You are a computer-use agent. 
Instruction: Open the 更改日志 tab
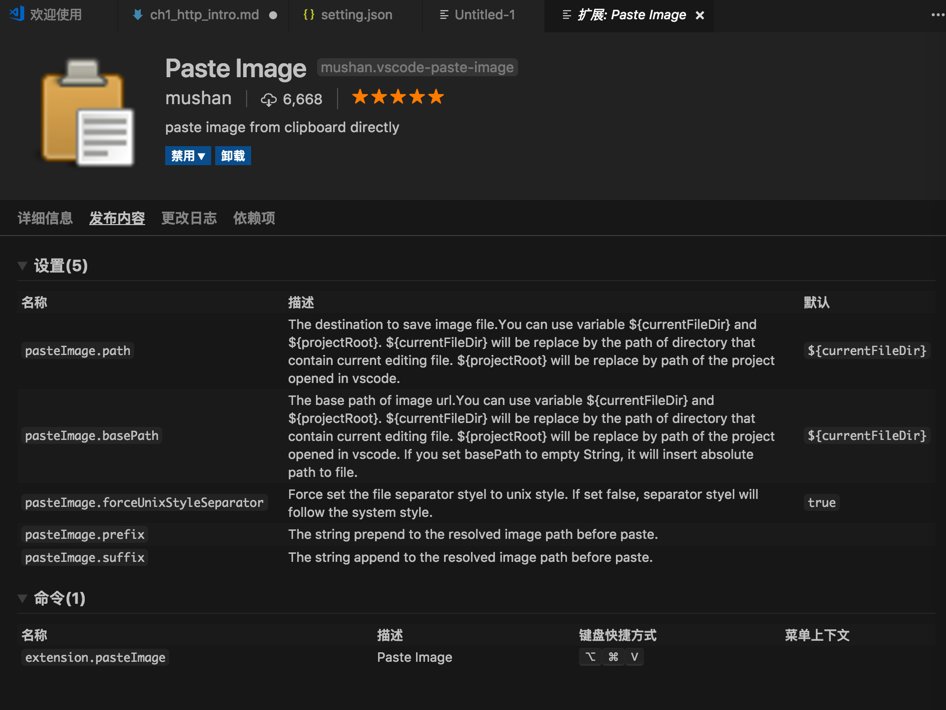(x=189, y=218)
